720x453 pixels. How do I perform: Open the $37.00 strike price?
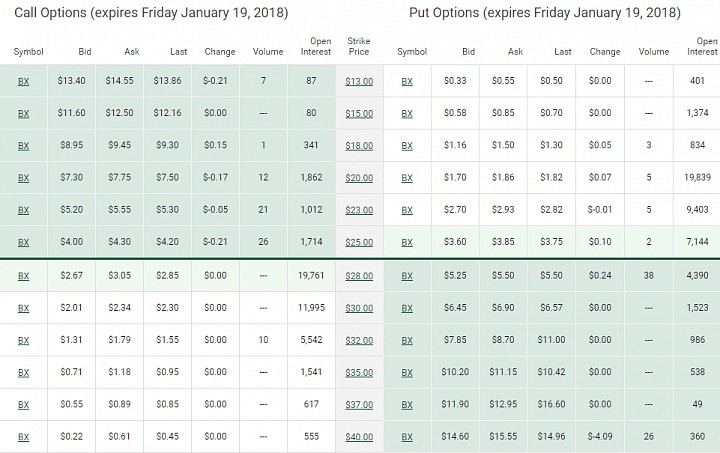[x=359, y=404]
